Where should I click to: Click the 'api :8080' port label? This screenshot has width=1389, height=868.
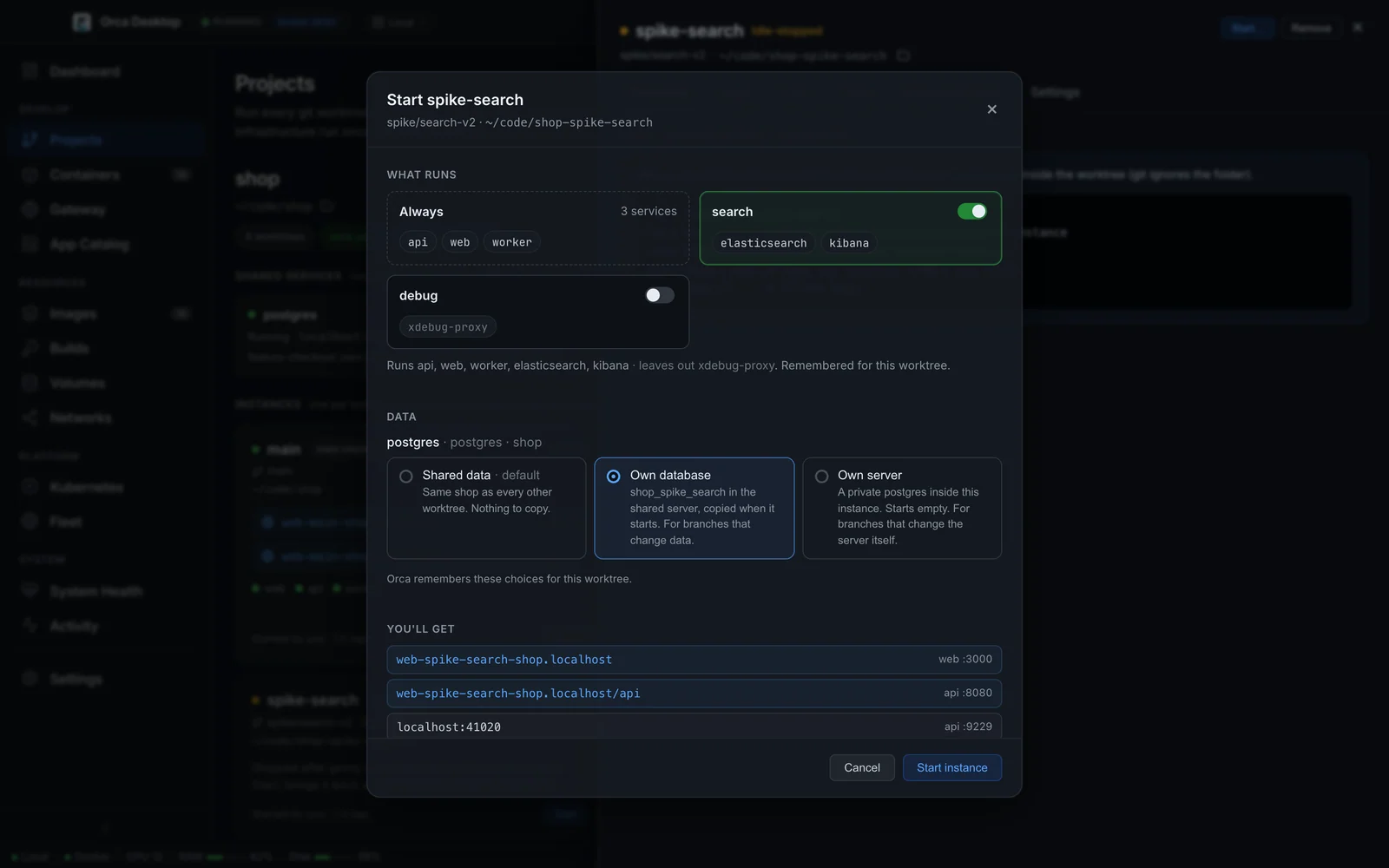point(968,693)
